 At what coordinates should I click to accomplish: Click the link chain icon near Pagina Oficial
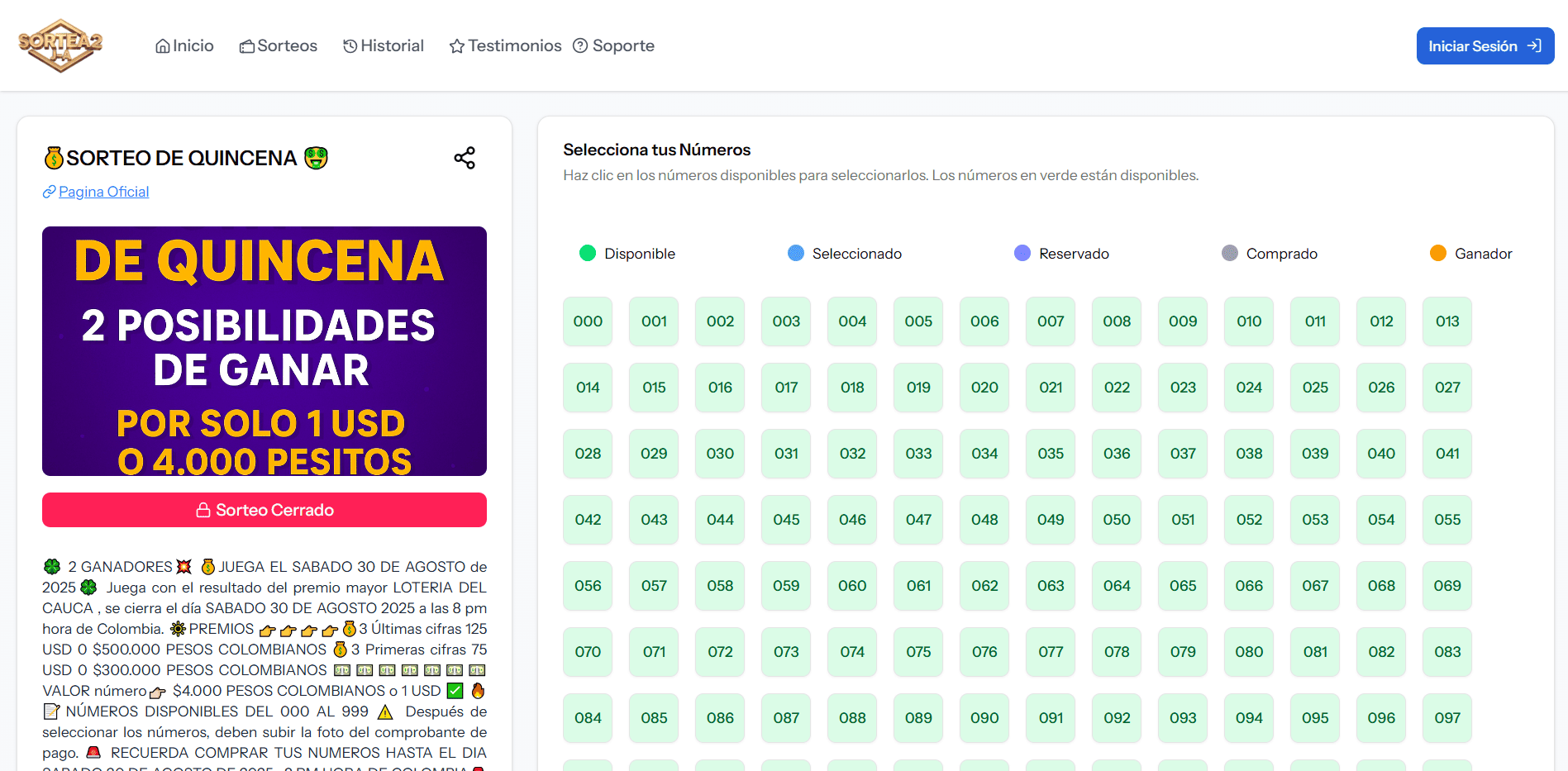click(x=49, y=192)
